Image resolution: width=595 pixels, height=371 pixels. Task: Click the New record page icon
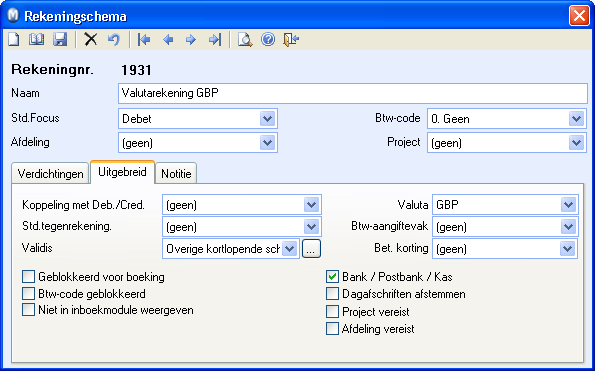tap(14, 39)
